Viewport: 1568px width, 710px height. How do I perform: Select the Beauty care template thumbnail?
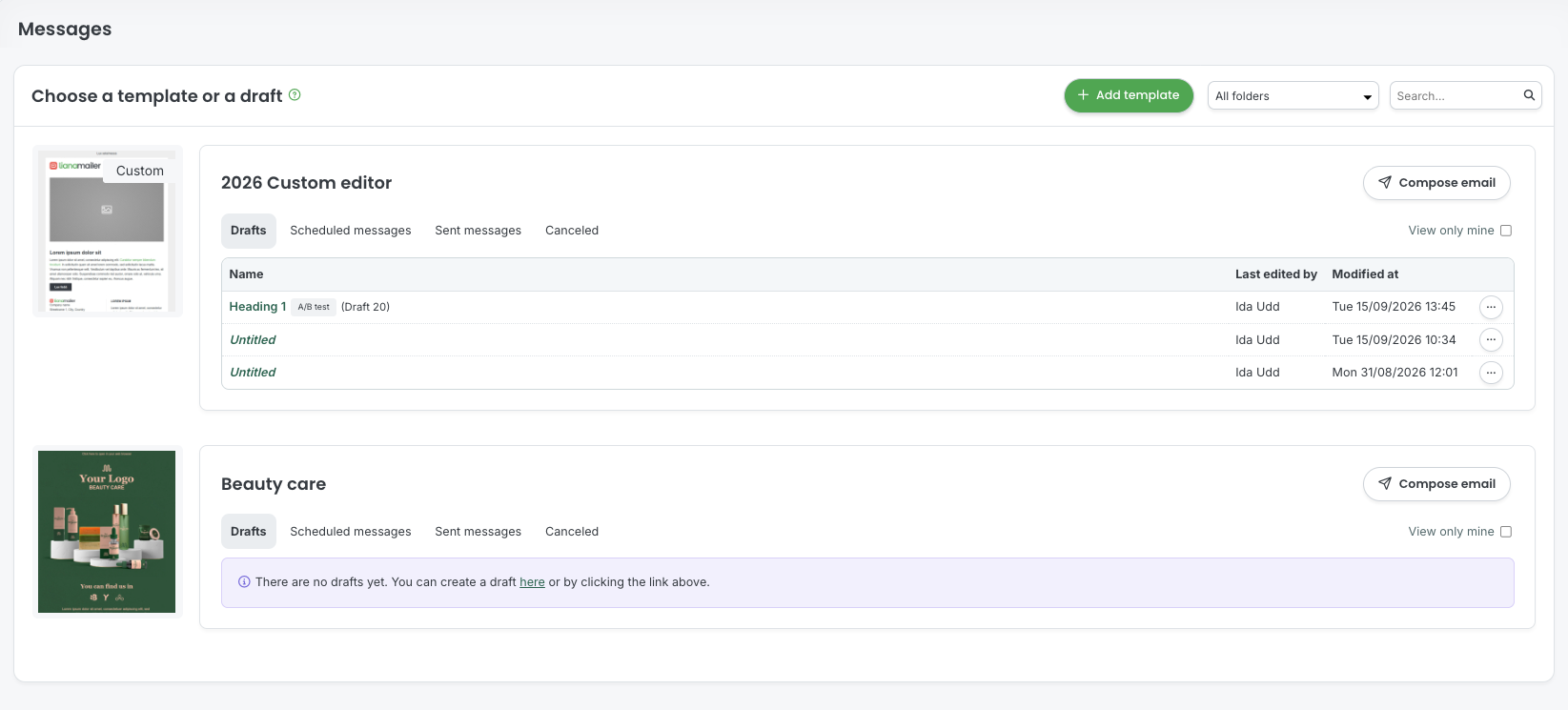(x=107, y=532)
